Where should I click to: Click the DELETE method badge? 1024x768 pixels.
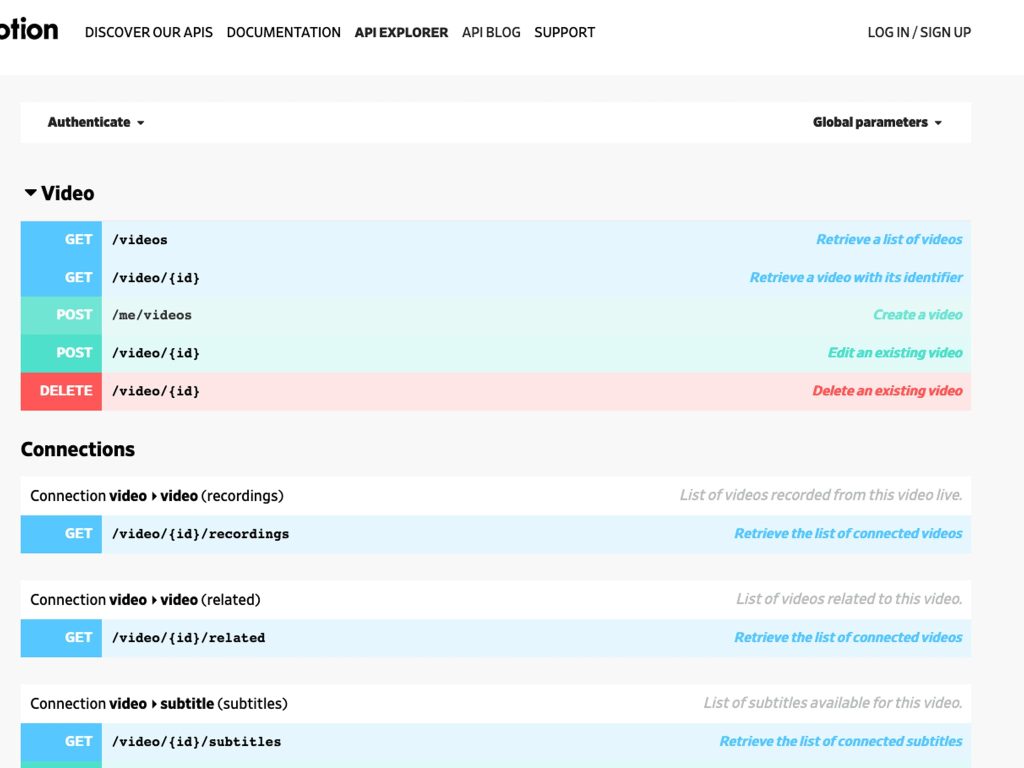[61, 391]
